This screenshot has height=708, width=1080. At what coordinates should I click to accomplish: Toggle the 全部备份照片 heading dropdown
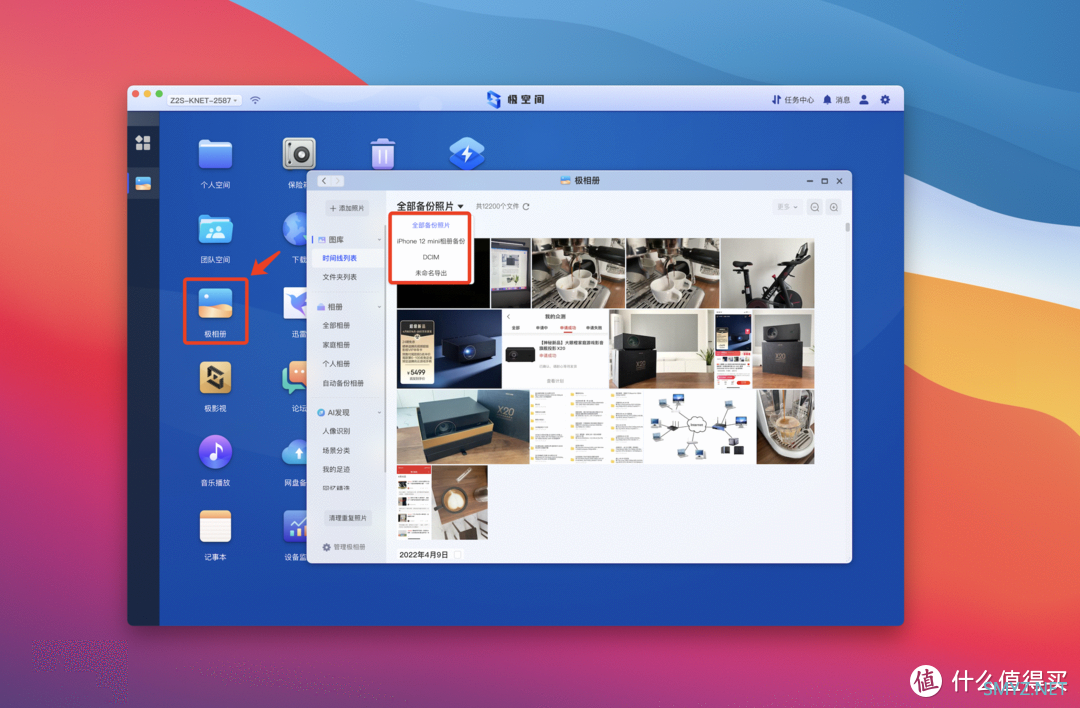tap(430, 206)
